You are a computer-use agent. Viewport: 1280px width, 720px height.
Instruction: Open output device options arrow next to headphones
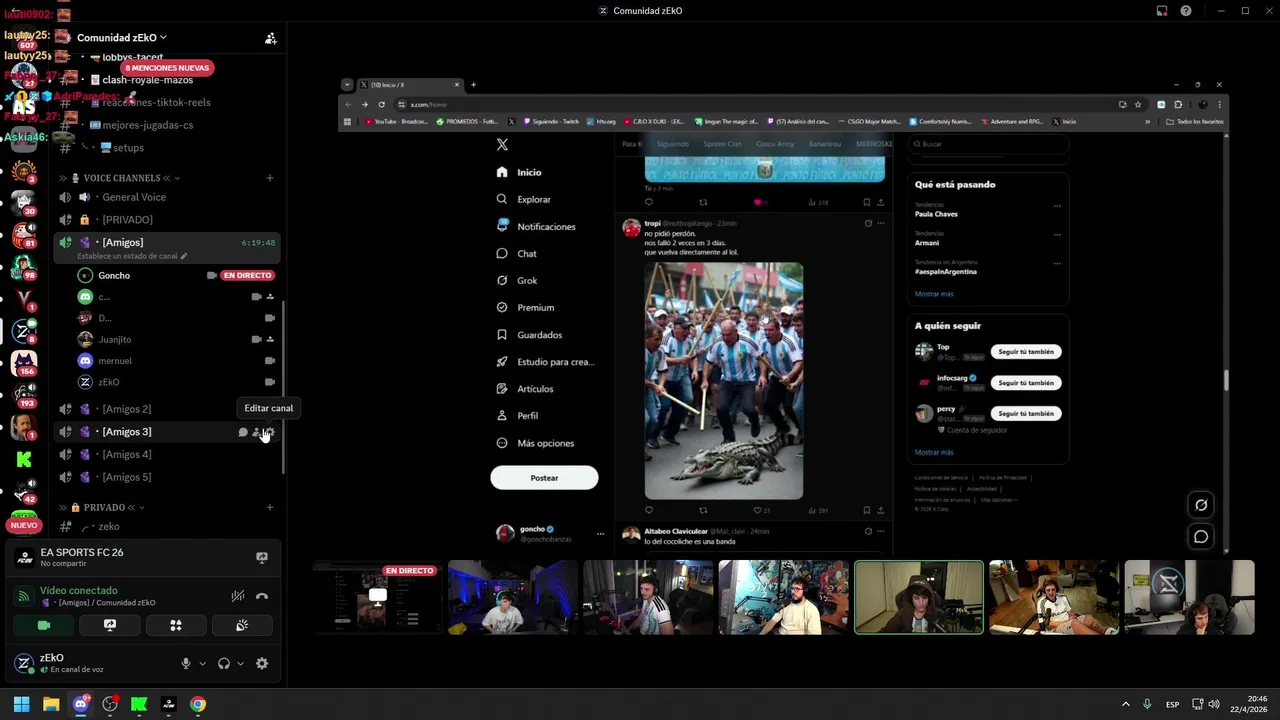pos(240,663)
